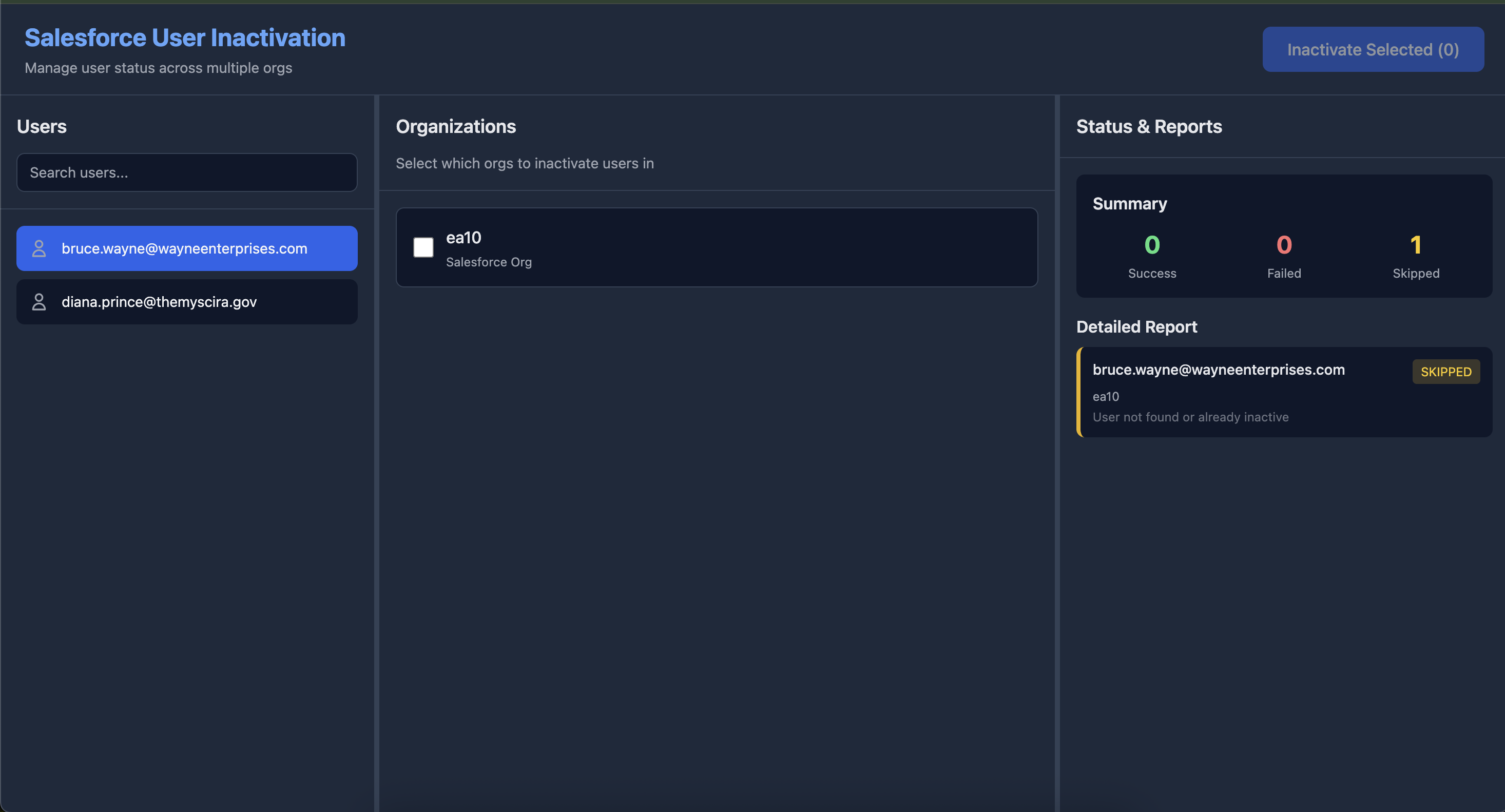Click the Salesforce User Inactivation title
The height and width of the screenshot is (812, 1505).
(185, 37)
